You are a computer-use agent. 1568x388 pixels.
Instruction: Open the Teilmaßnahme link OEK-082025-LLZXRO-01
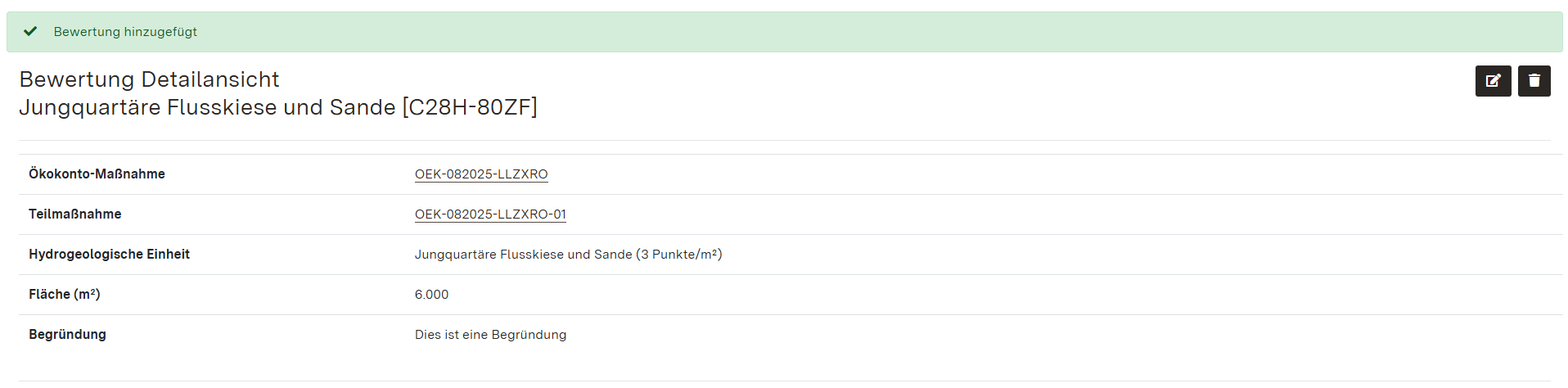[490, 214]
